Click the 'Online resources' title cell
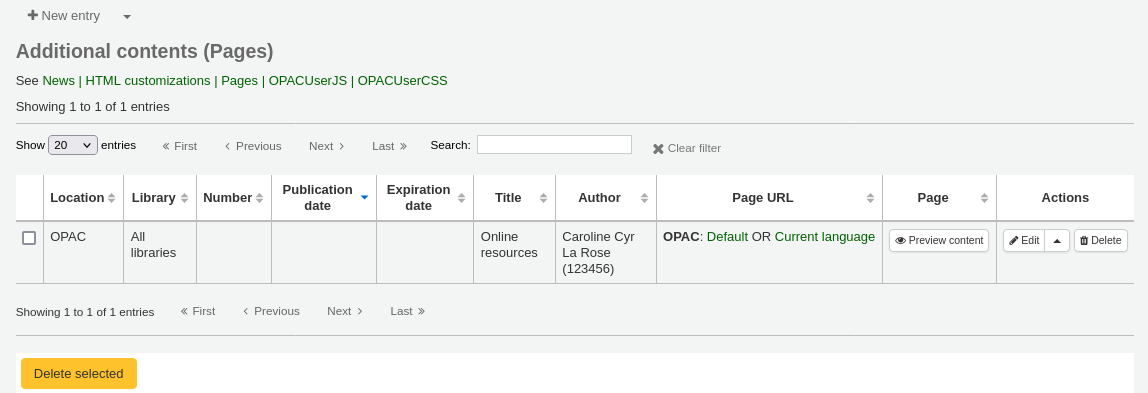Image resolution: width=1148 pixels, height=393 pixels. (x=514, y=252)
